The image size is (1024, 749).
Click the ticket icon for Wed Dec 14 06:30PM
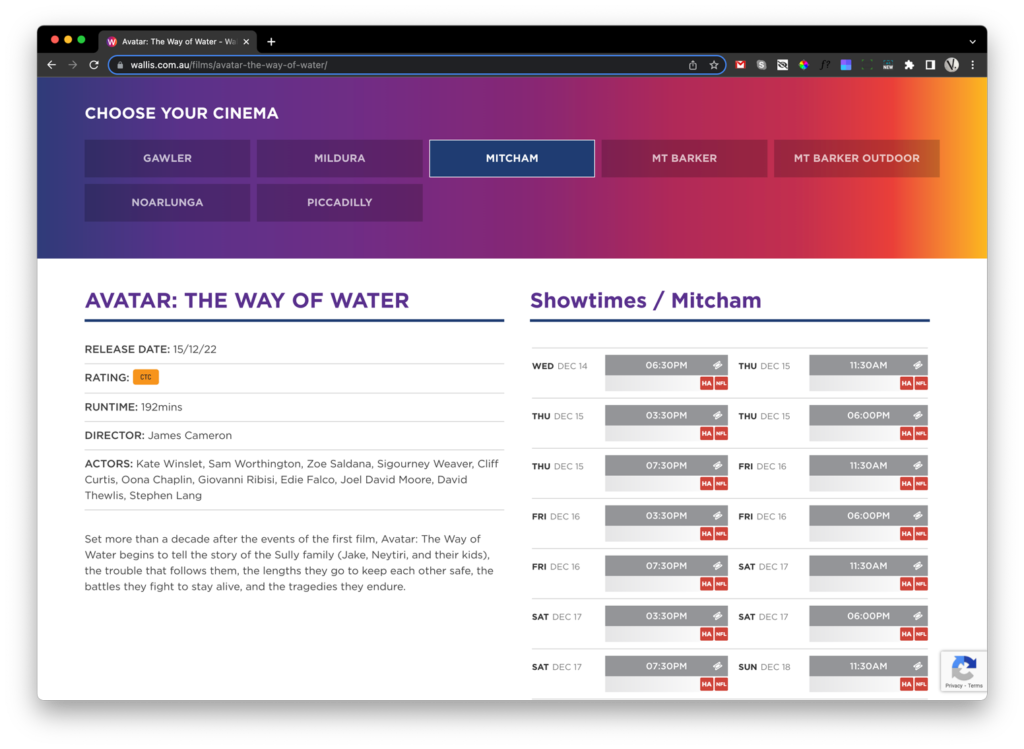coord(717,365)
